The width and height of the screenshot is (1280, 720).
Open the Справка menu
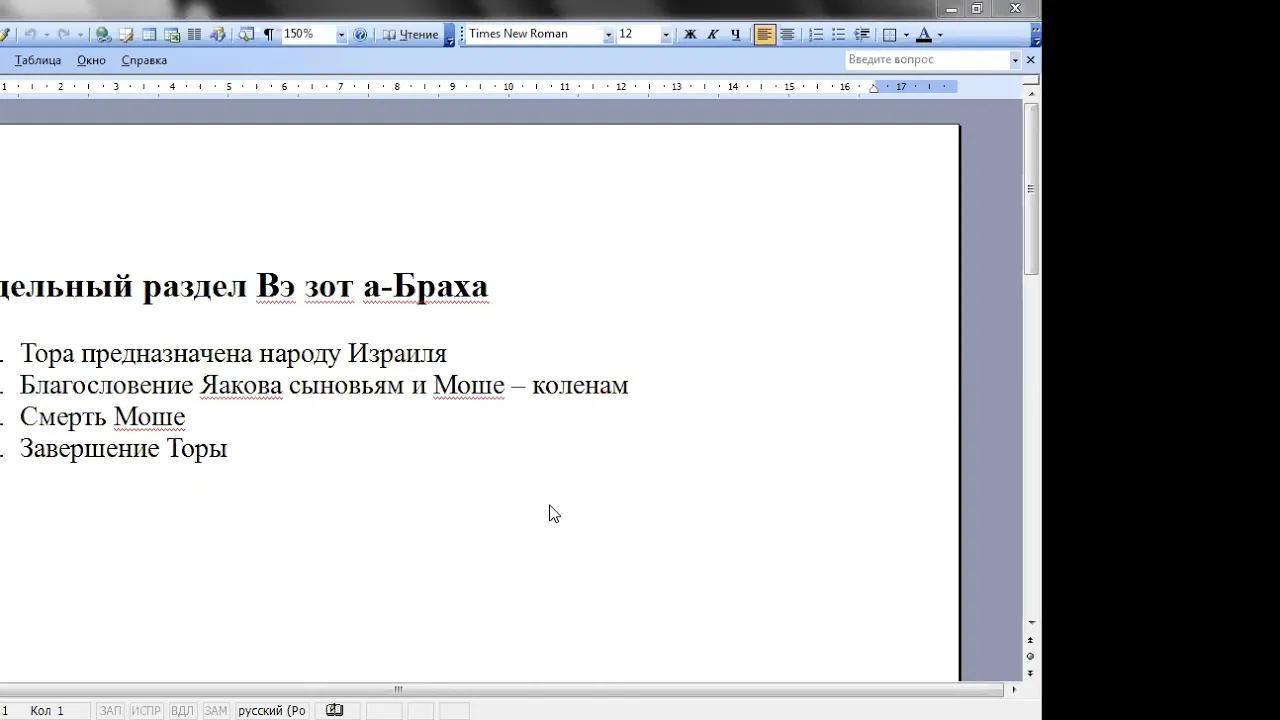[x=144, y=60]
